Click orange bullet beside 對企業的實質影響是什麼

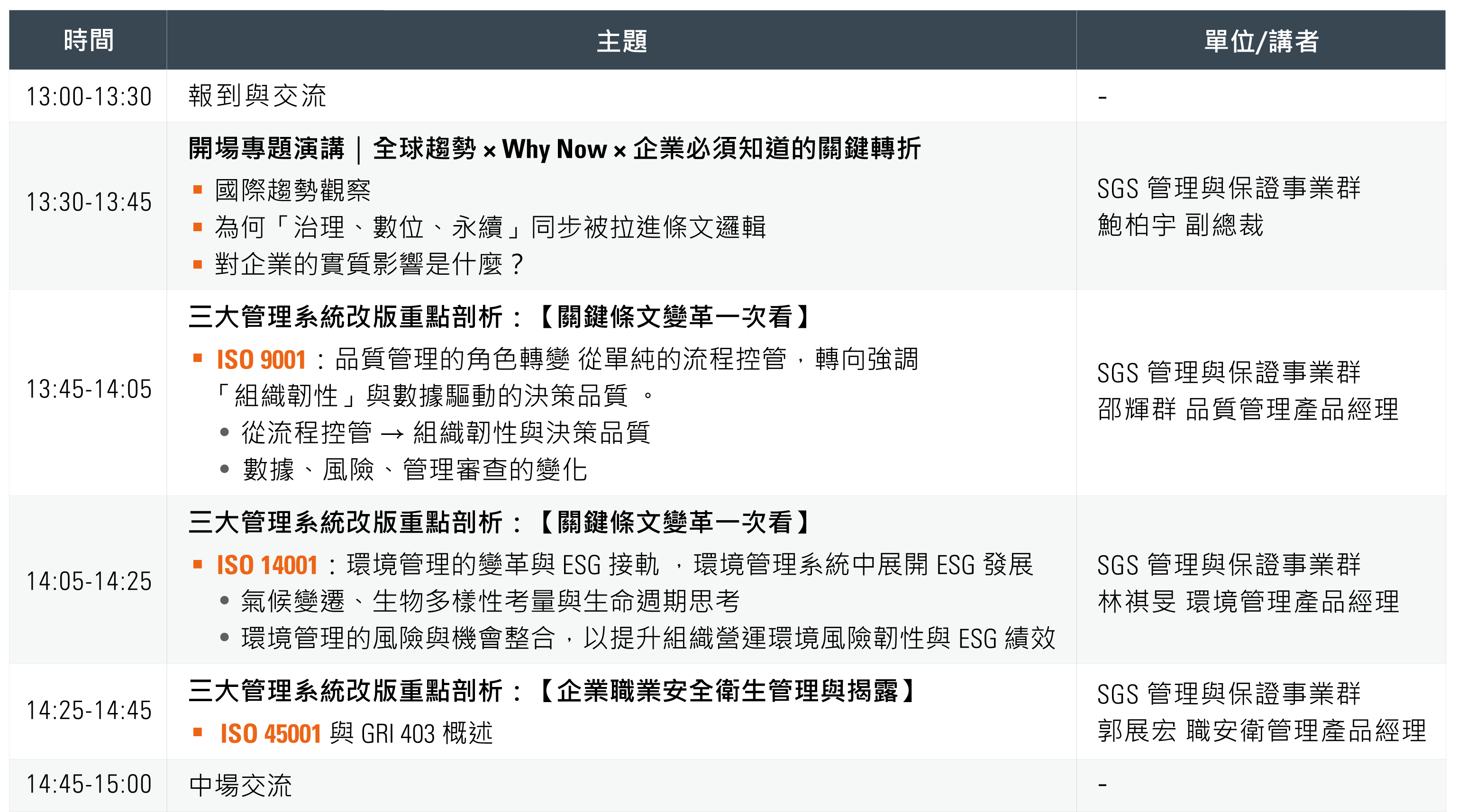pyautogui.click(x=198, y=264)
